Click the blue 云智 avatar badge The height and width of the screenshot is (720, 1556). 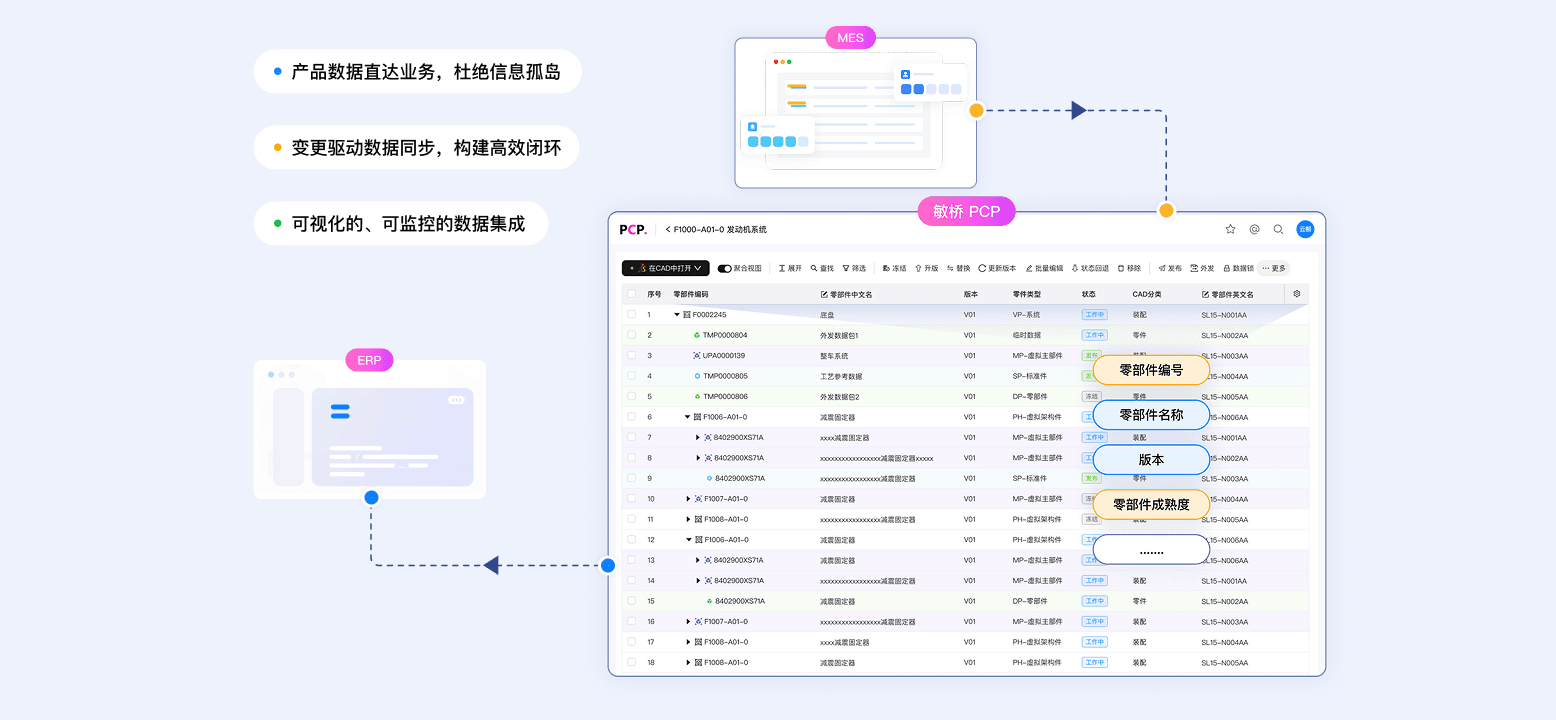click(x=1307, y=229)
